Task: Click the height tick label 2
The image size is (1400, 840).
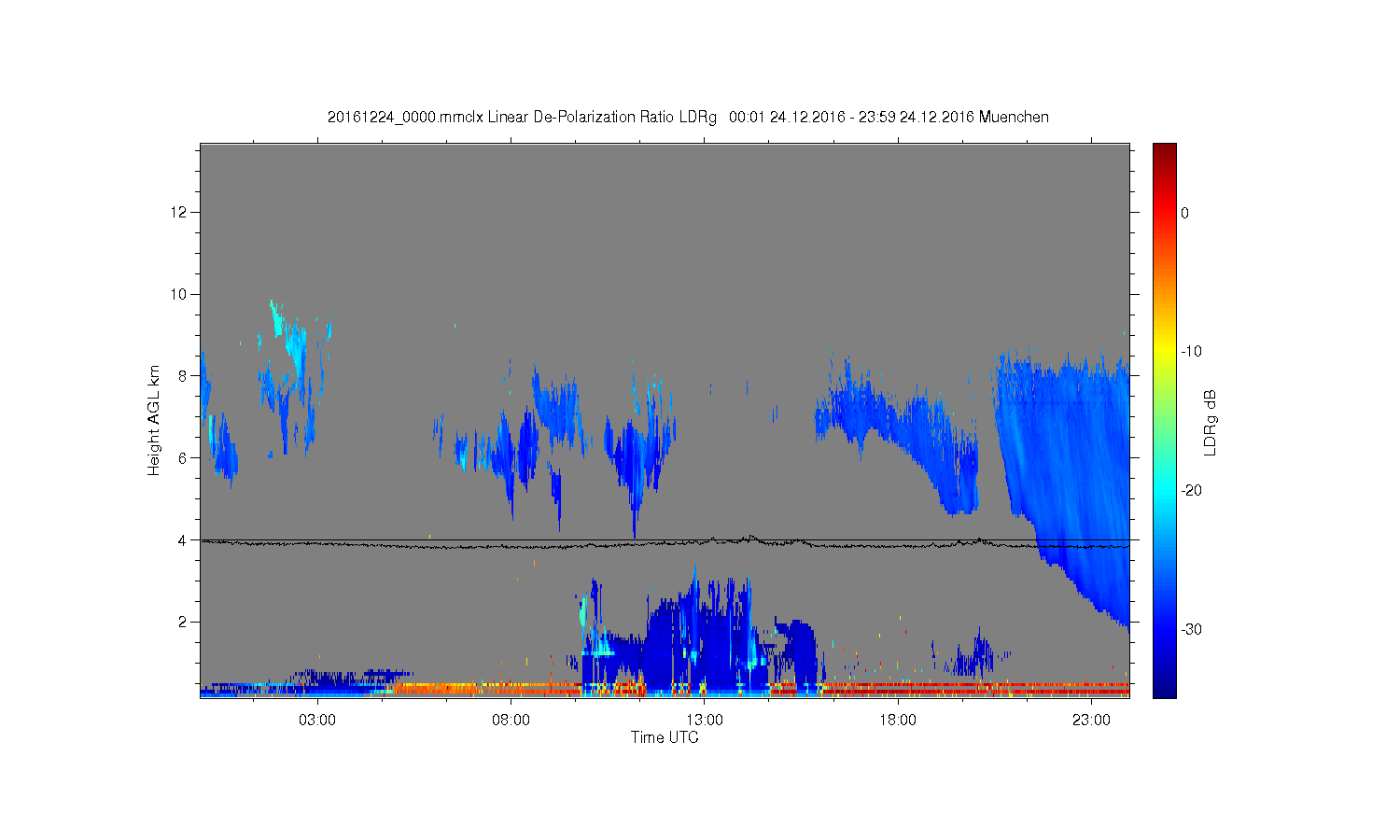Action: point(183,622)
